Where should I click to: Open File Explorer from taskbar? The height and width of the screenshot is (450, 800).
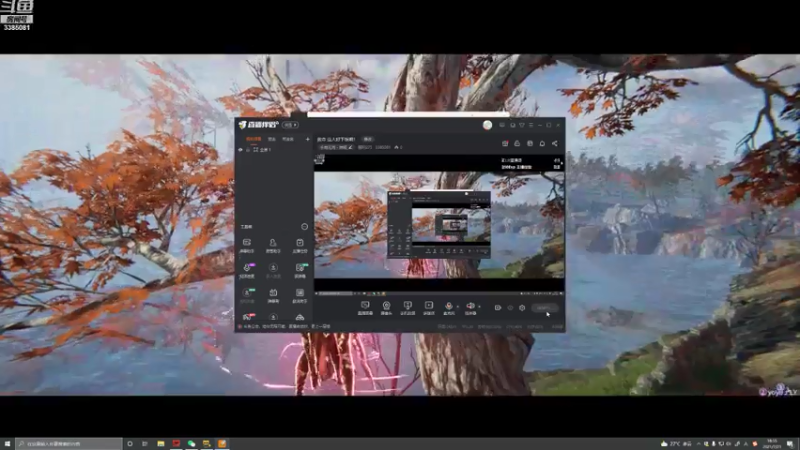coord(160,444)
